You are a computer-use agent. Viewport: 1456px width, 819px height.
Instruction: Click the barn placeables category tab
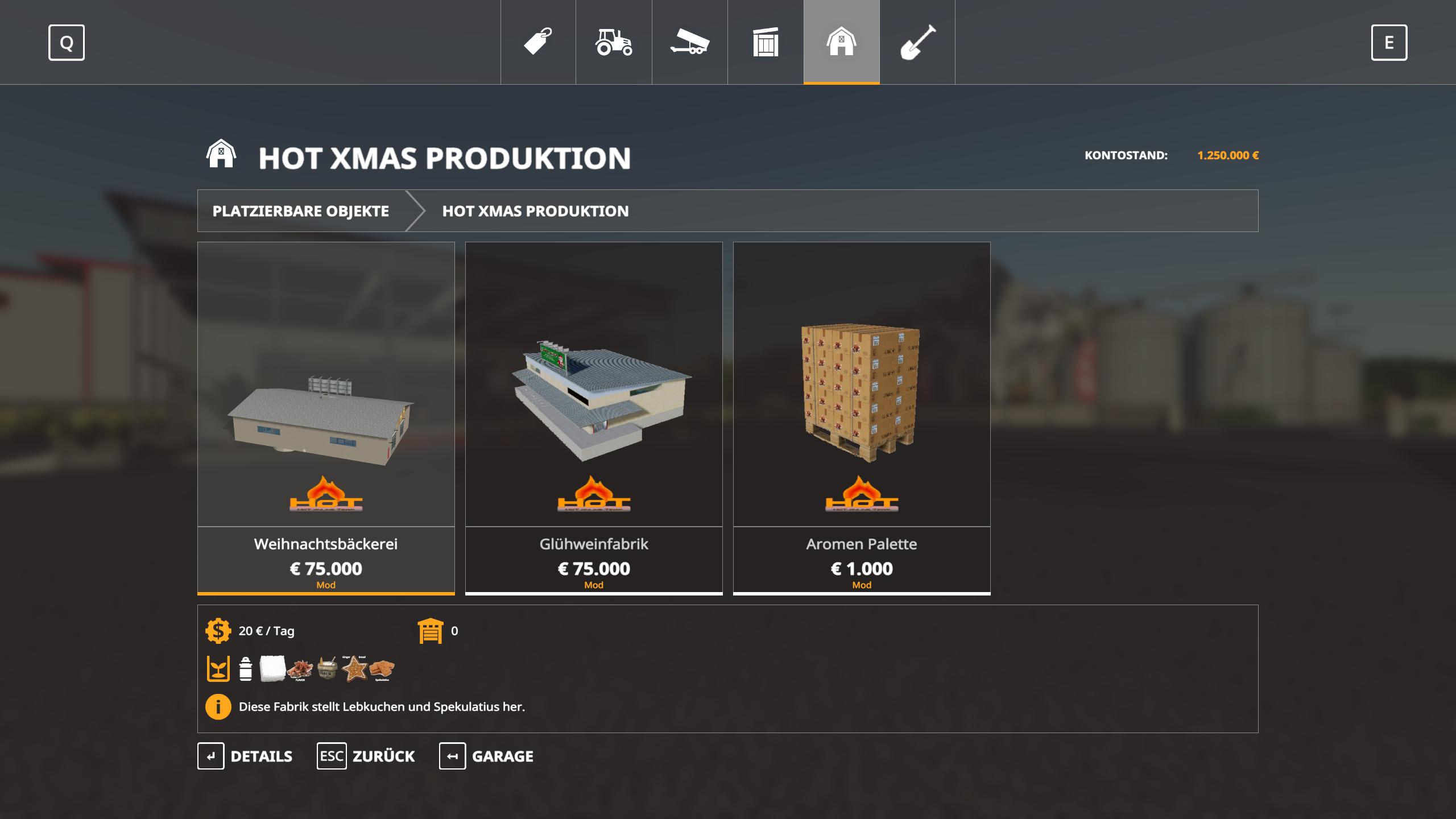click(x=841, y=42)
